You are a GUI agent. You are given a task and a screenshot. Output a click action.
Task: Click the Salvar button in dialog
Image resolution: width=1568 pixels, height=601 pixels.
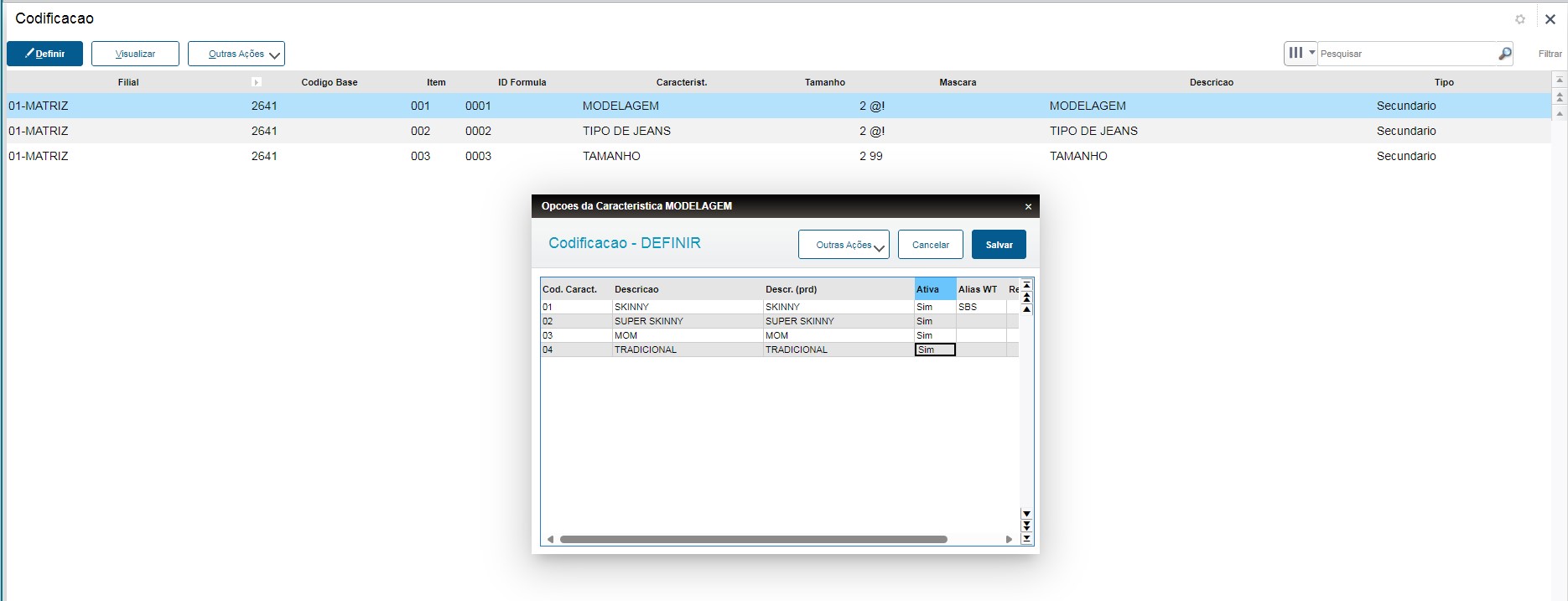coord(999,245)
